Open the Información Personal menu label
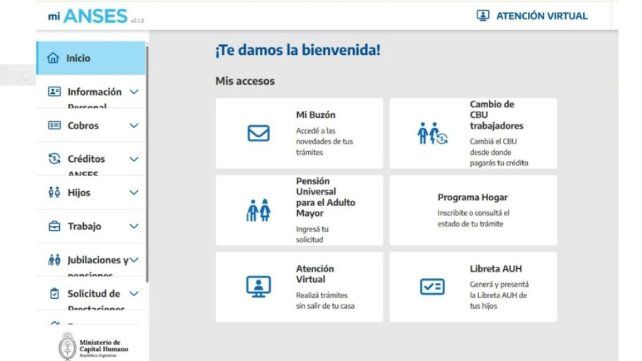Image resolution: width=642 pixels, height=361 pixels. tap(95, 97)
